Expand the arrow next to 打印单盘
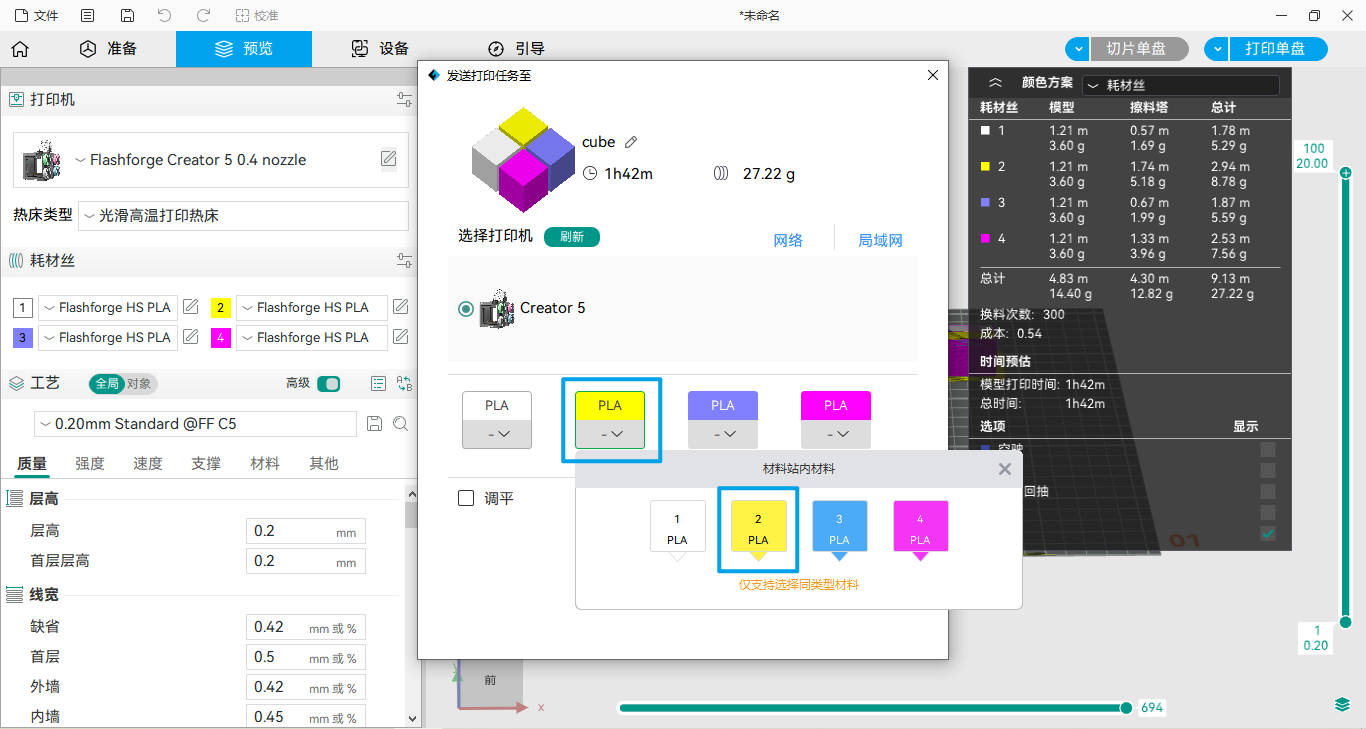Screen dimensions: 1366x729 coord(1216,49)
